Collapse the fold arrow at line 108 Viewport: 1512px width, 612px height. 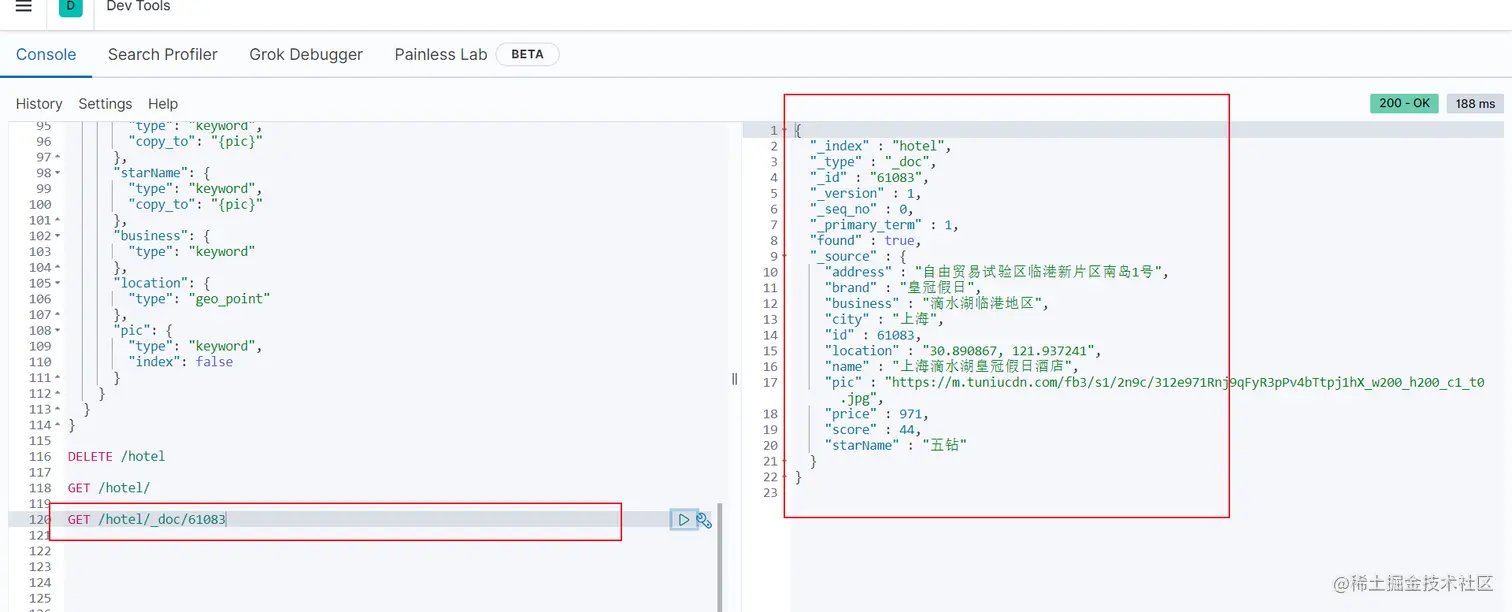pos(57,330)
